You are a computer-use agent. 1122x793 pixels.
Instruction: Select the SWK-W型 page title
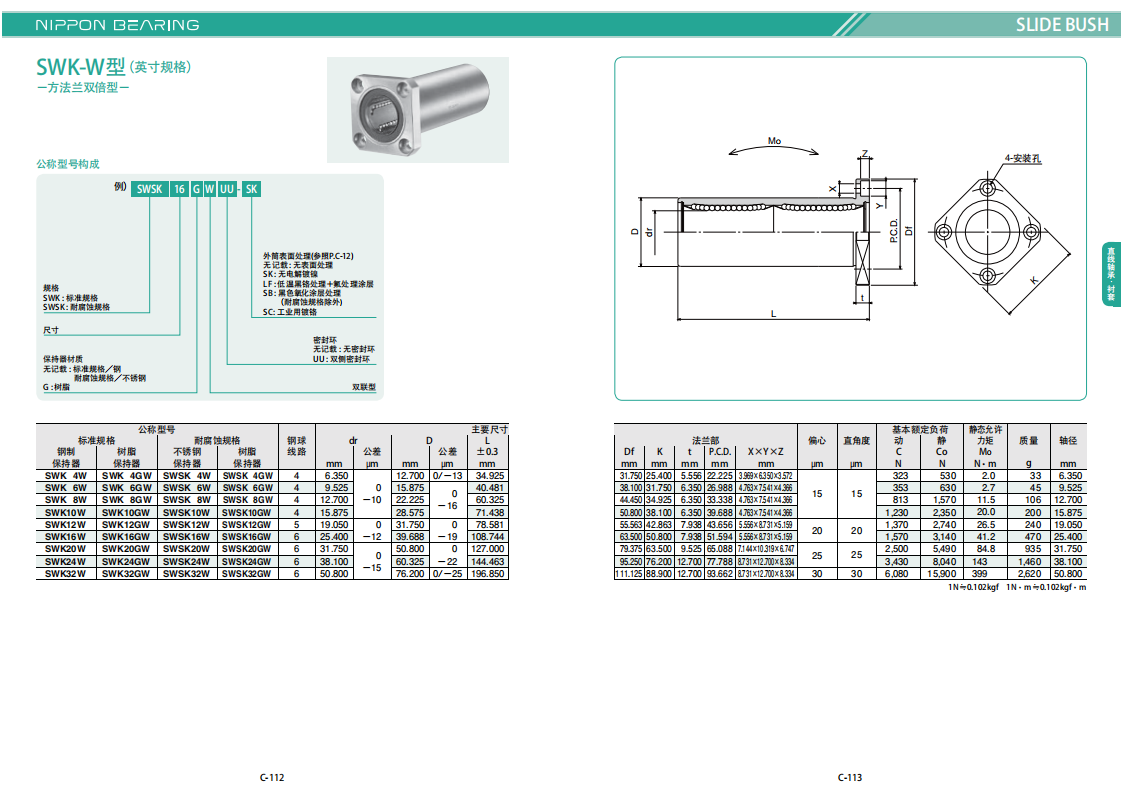point(81,67)
